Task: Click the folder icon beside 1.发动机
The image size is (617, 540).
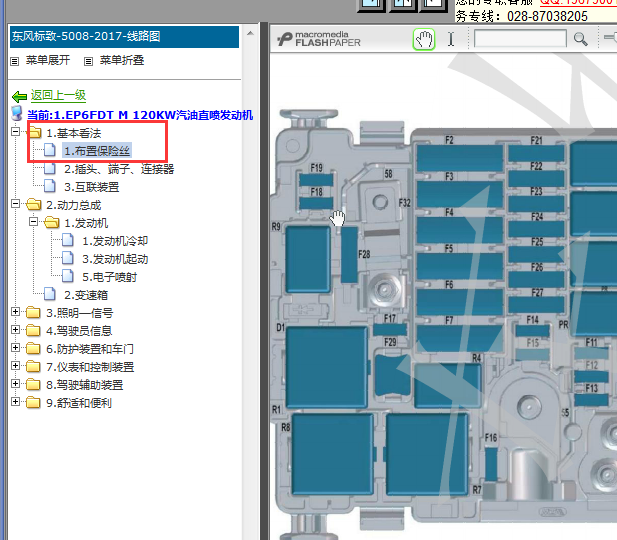Action: click(52, 222)
